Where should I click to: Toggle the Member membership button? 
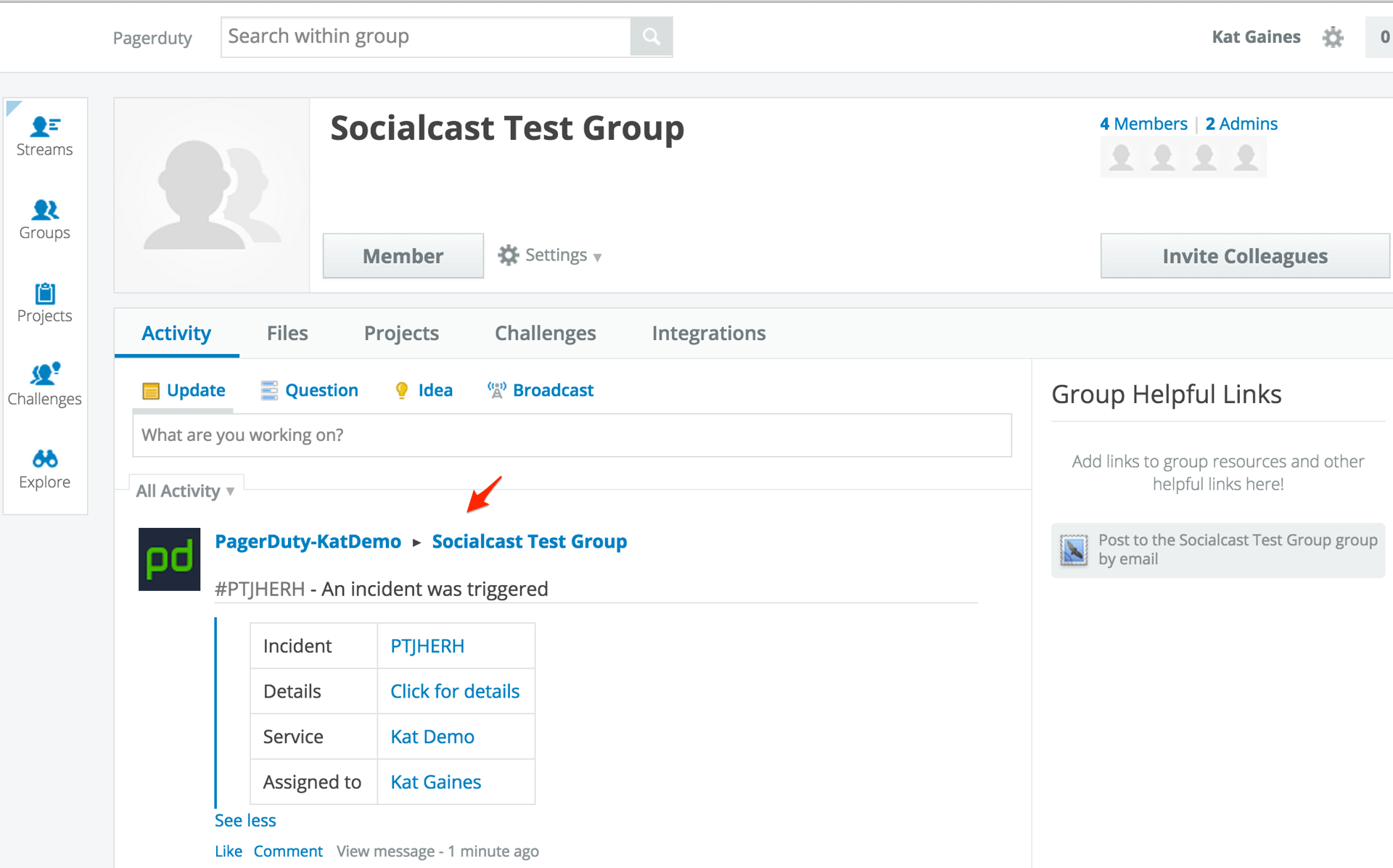tap(403, 256)
